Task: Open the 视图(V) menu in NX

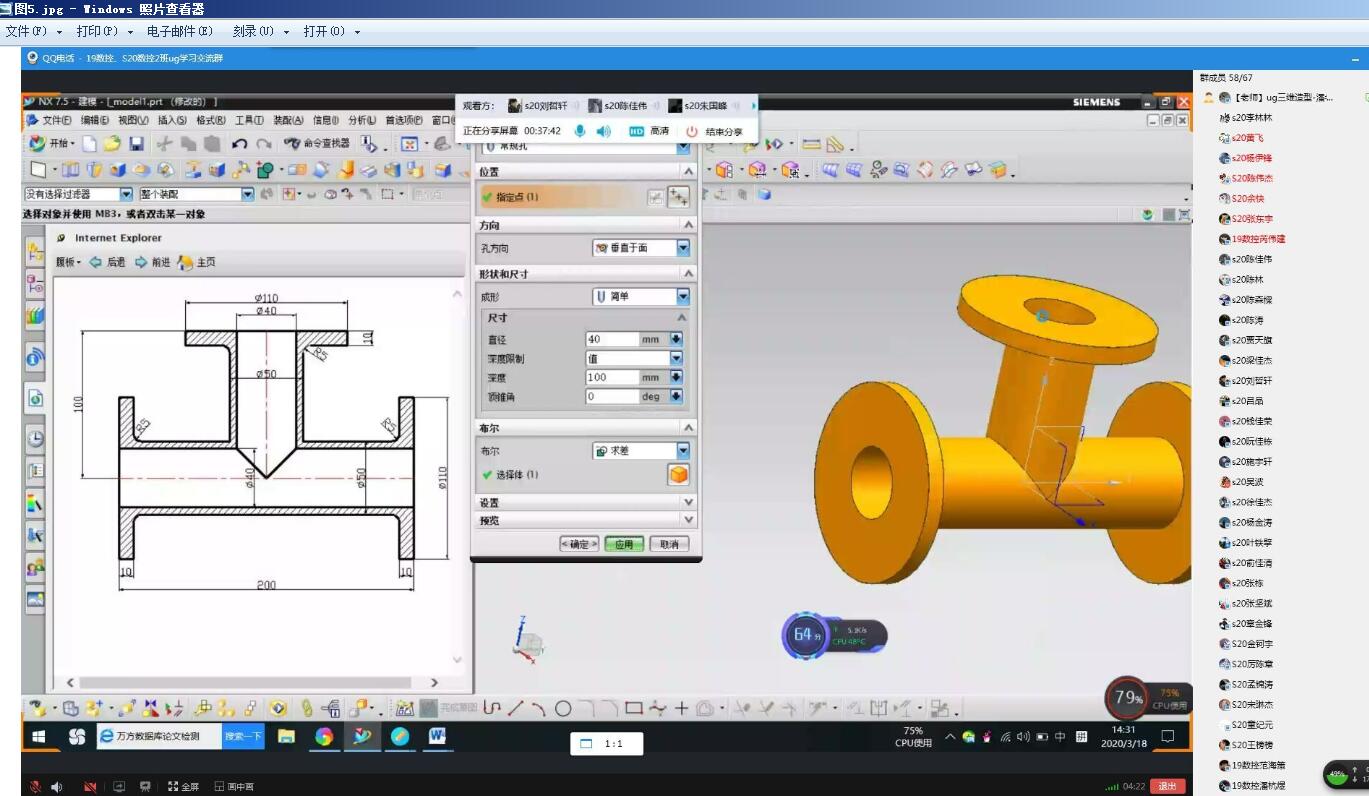Action: pyautogui.click(x=135, y=120)
